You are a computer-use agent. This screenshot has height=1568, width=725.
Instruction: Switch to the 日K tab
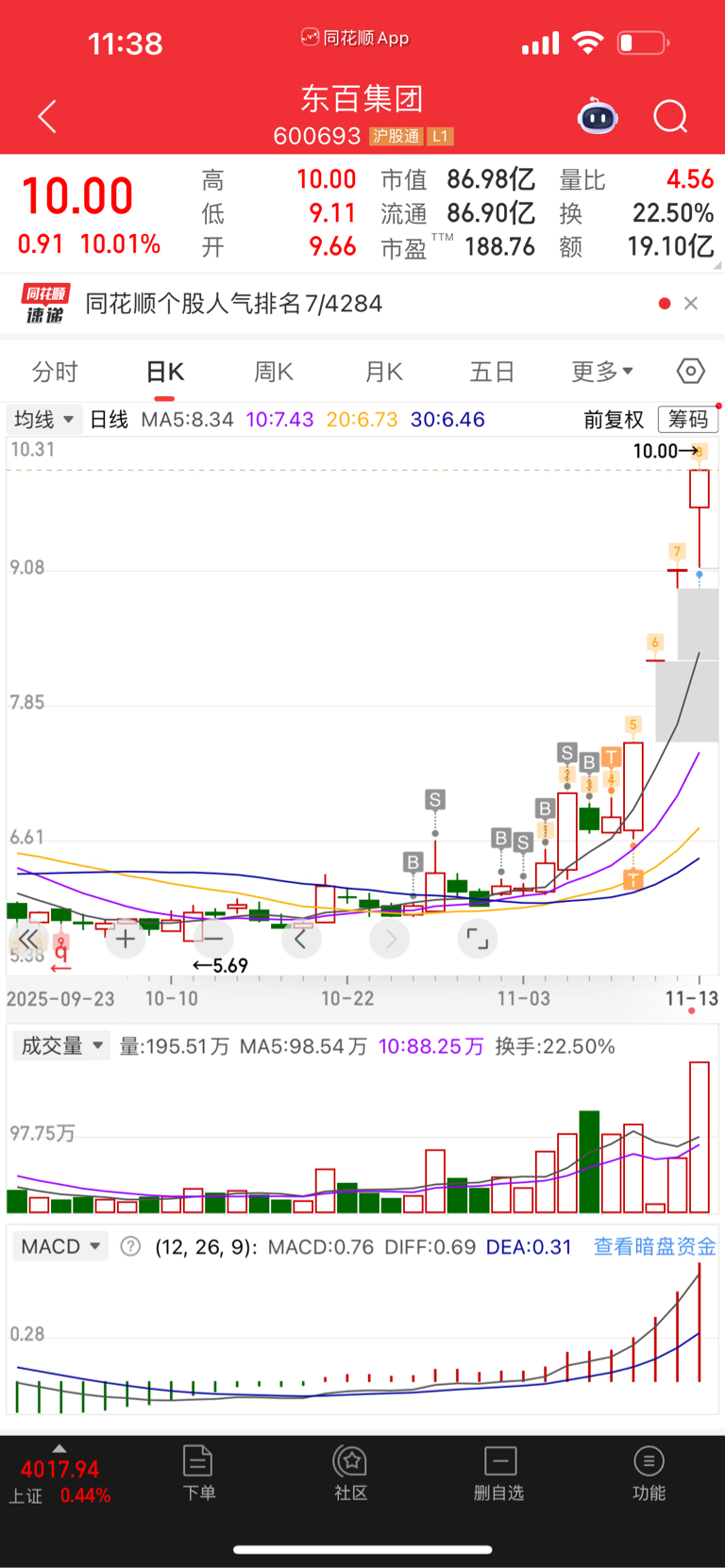pyautogui.click(x=164, y=372)
